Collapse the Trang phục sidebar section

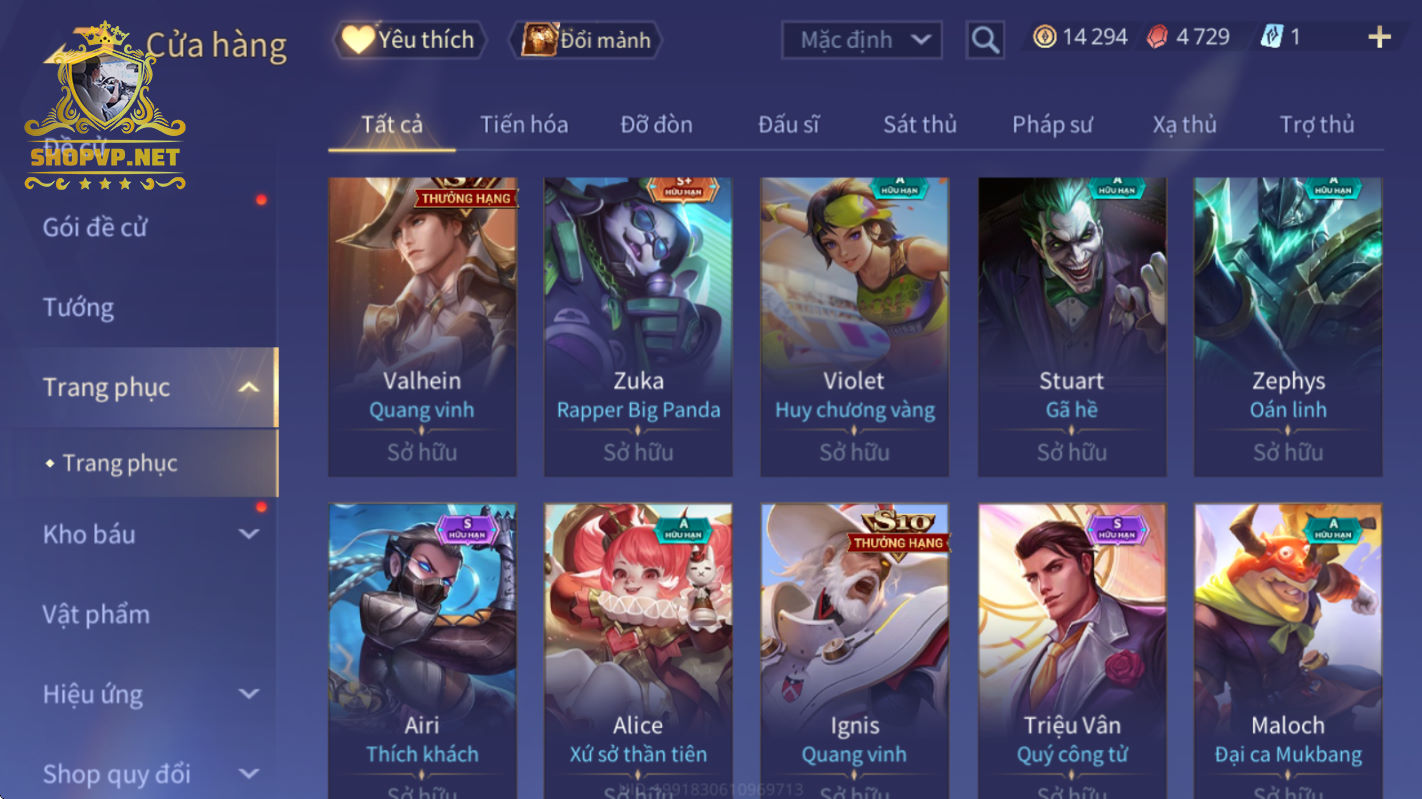[250, 387]
